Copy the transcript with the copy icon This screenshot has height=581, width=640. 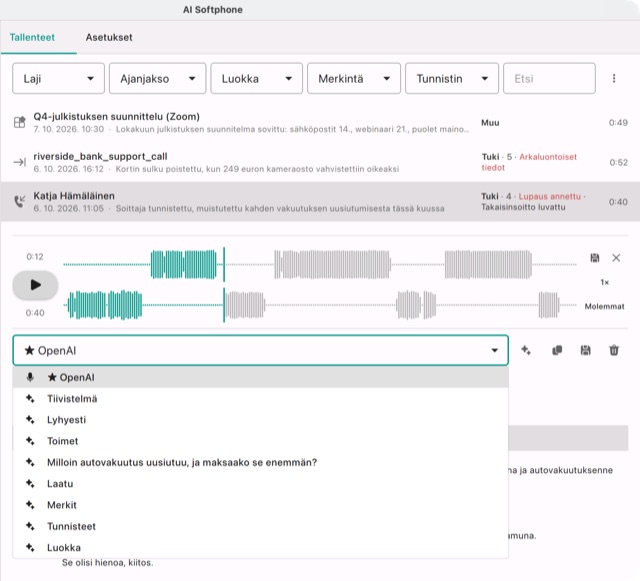[557, 350]
